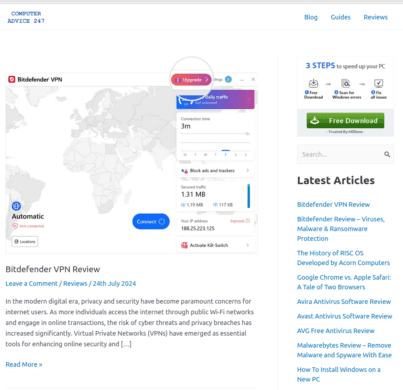Click the Automatic location globe icon

(x=16, y=206)
